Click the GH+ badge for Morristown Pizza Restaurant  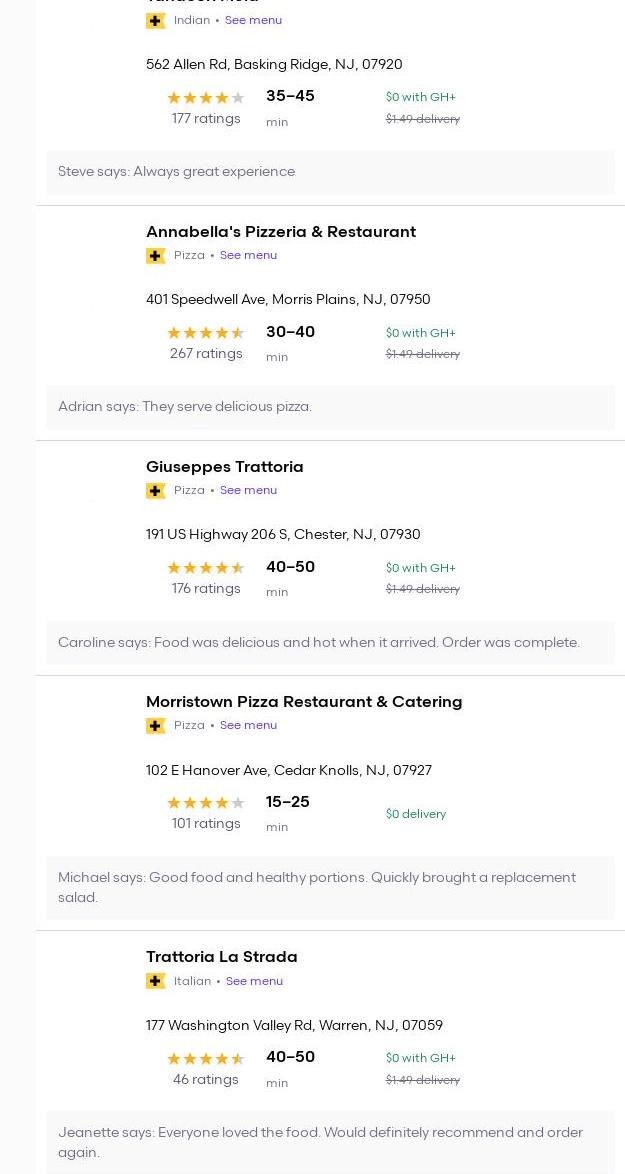[156, 726]
